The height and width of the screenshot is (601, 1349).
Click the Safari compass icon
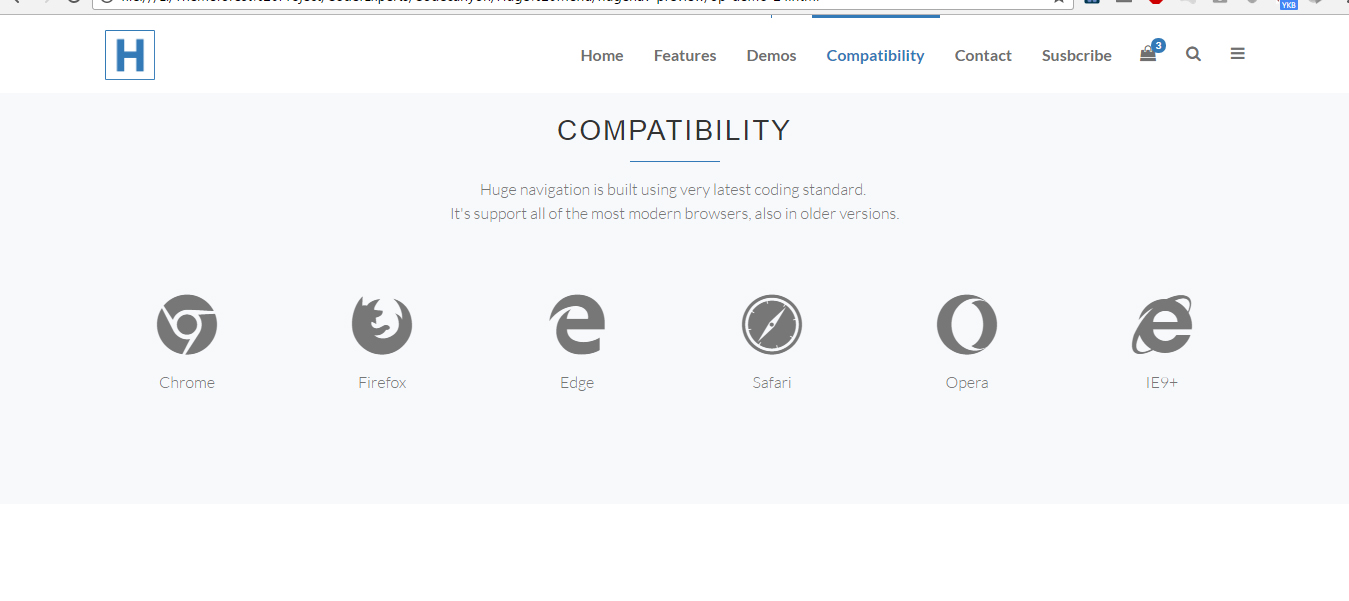click(x=772, y=325)
